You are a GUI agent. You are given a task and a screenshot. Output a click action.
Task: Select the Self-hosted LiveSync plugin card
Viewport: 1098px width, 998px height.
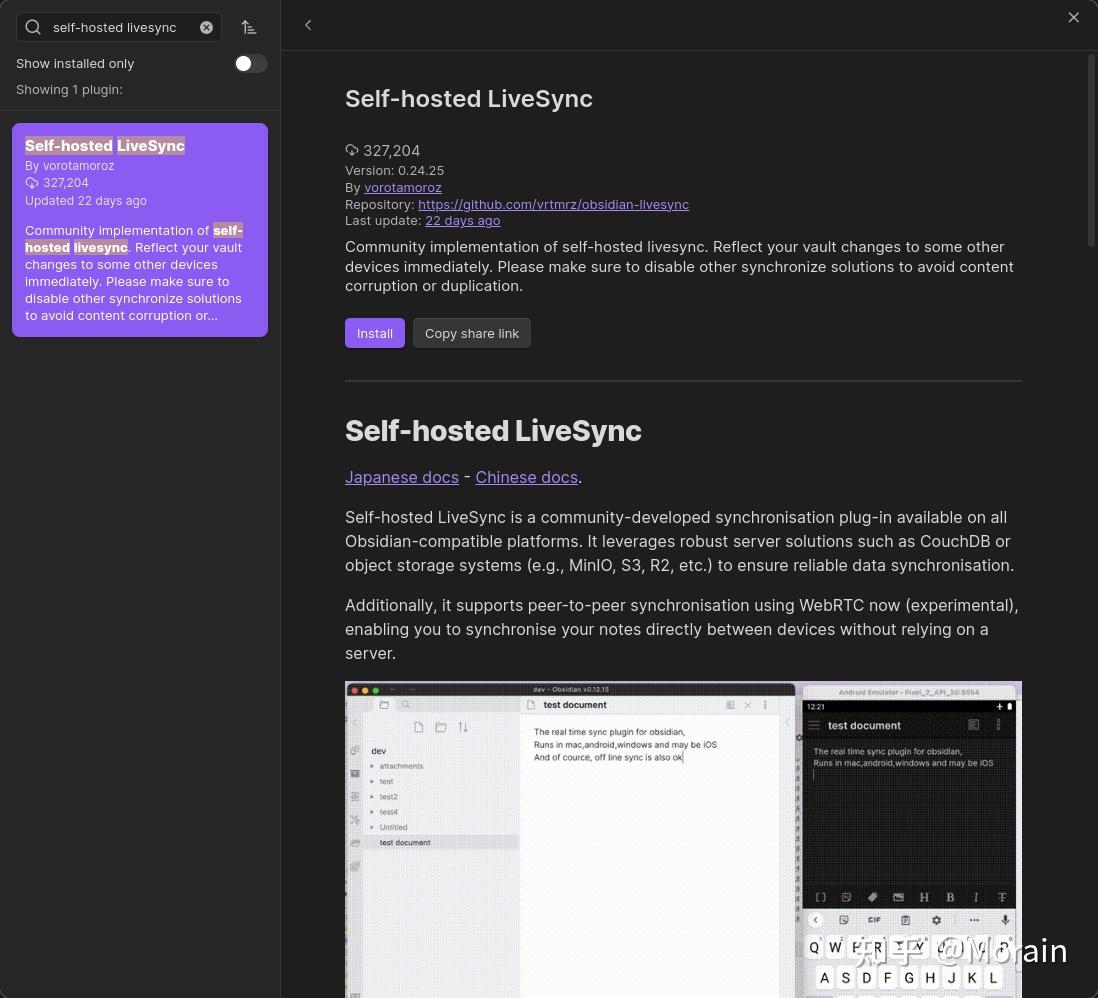pyautogui.click(x=140, y=230)
